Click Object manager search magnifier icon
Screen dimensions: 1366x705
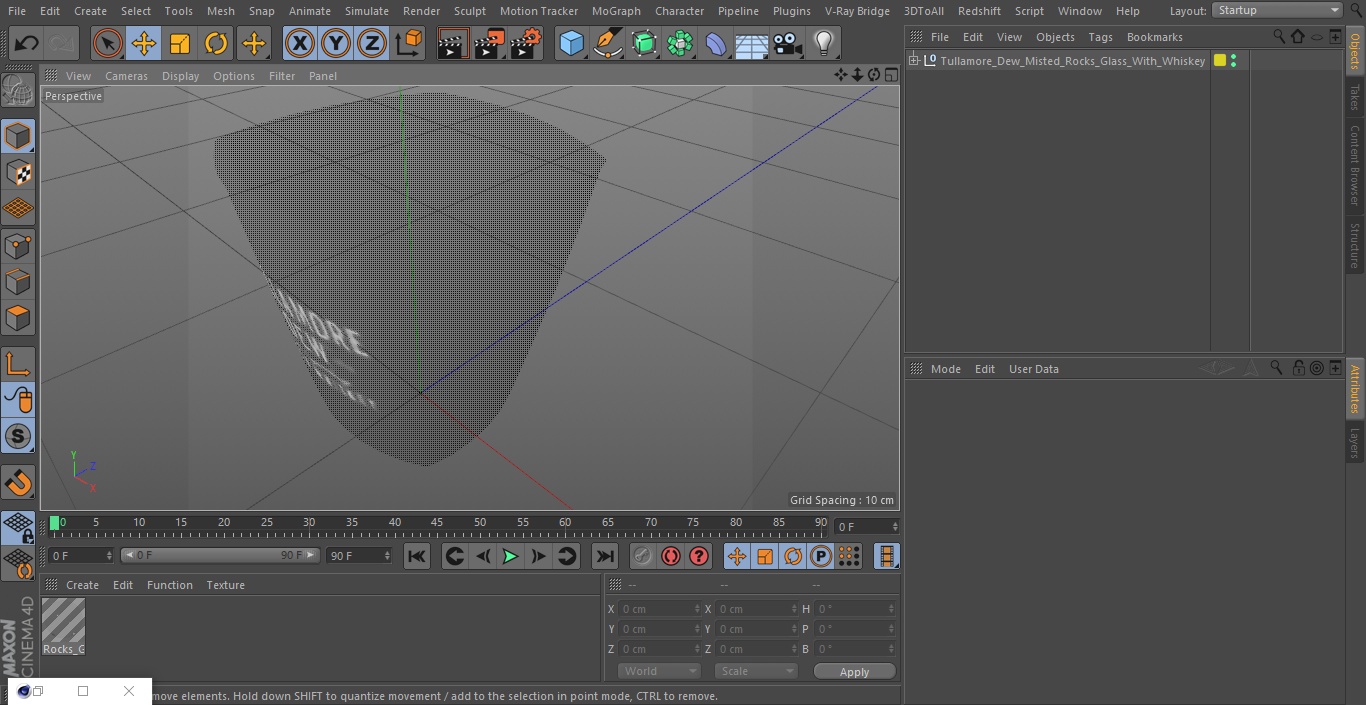click(1279, 36)
